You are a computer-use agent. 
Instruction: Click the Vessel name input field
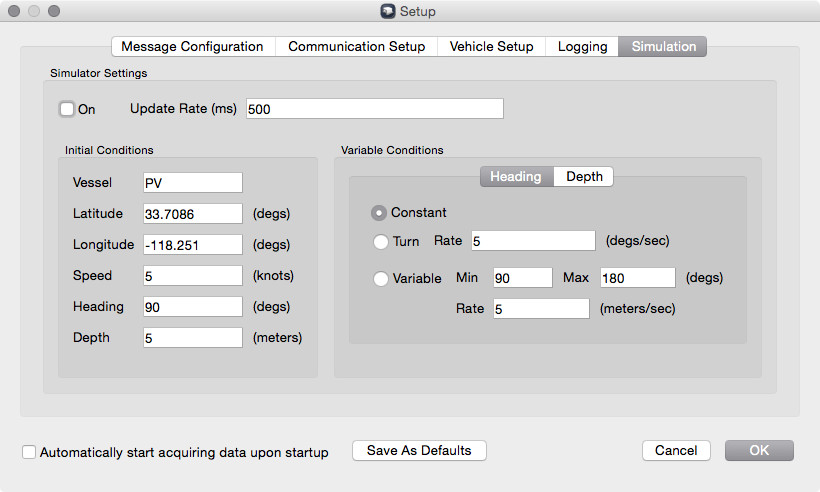pos(193,182)
